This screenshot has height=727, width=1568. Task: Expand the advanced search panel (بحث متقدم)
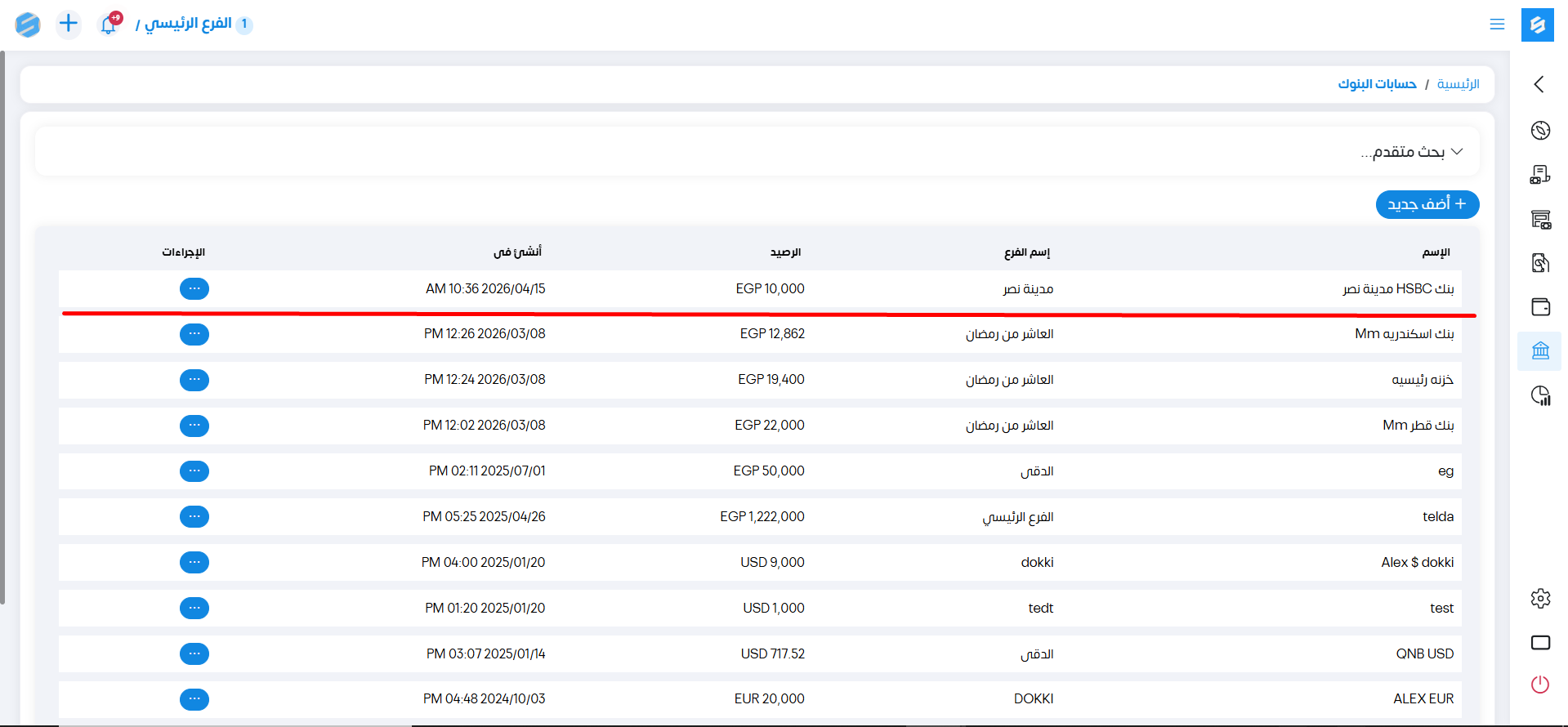(x=1411, y=152)
